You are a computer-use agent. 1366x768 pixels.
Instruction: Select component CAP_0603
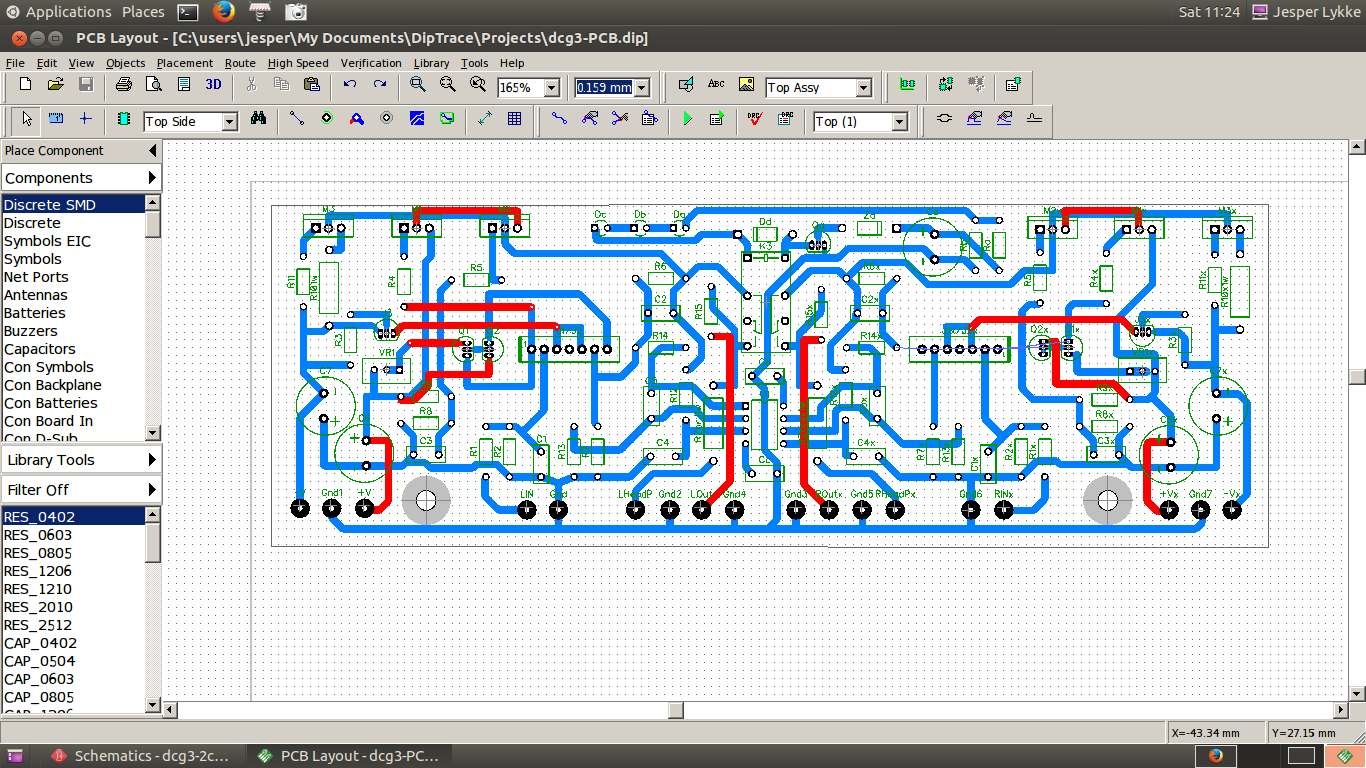73,679
